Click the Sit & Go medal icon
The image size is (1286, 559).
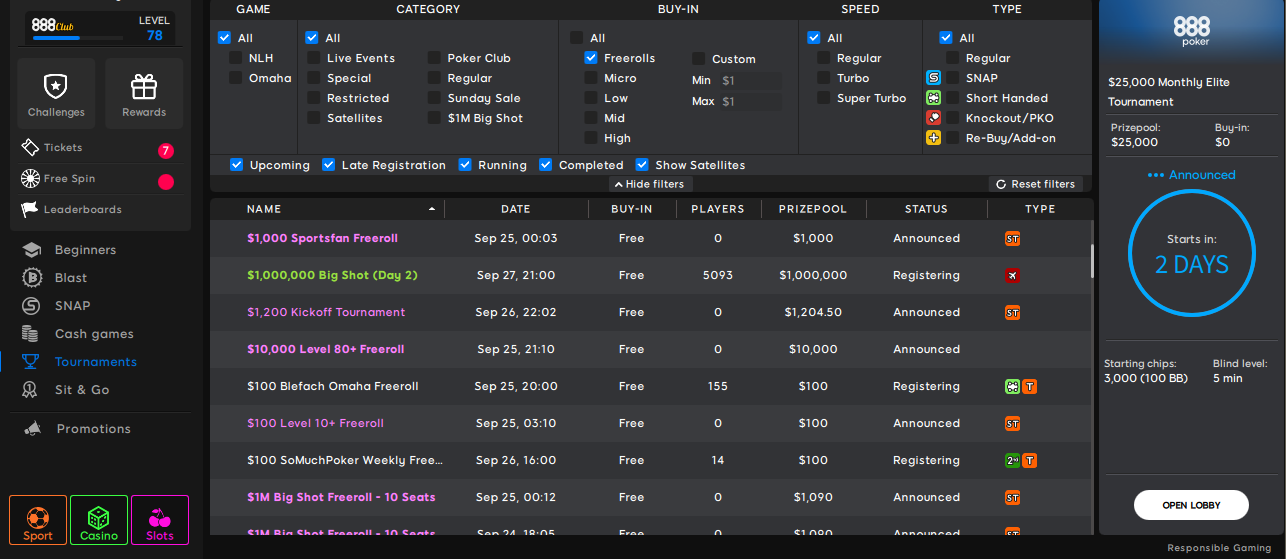coord(32,390)
